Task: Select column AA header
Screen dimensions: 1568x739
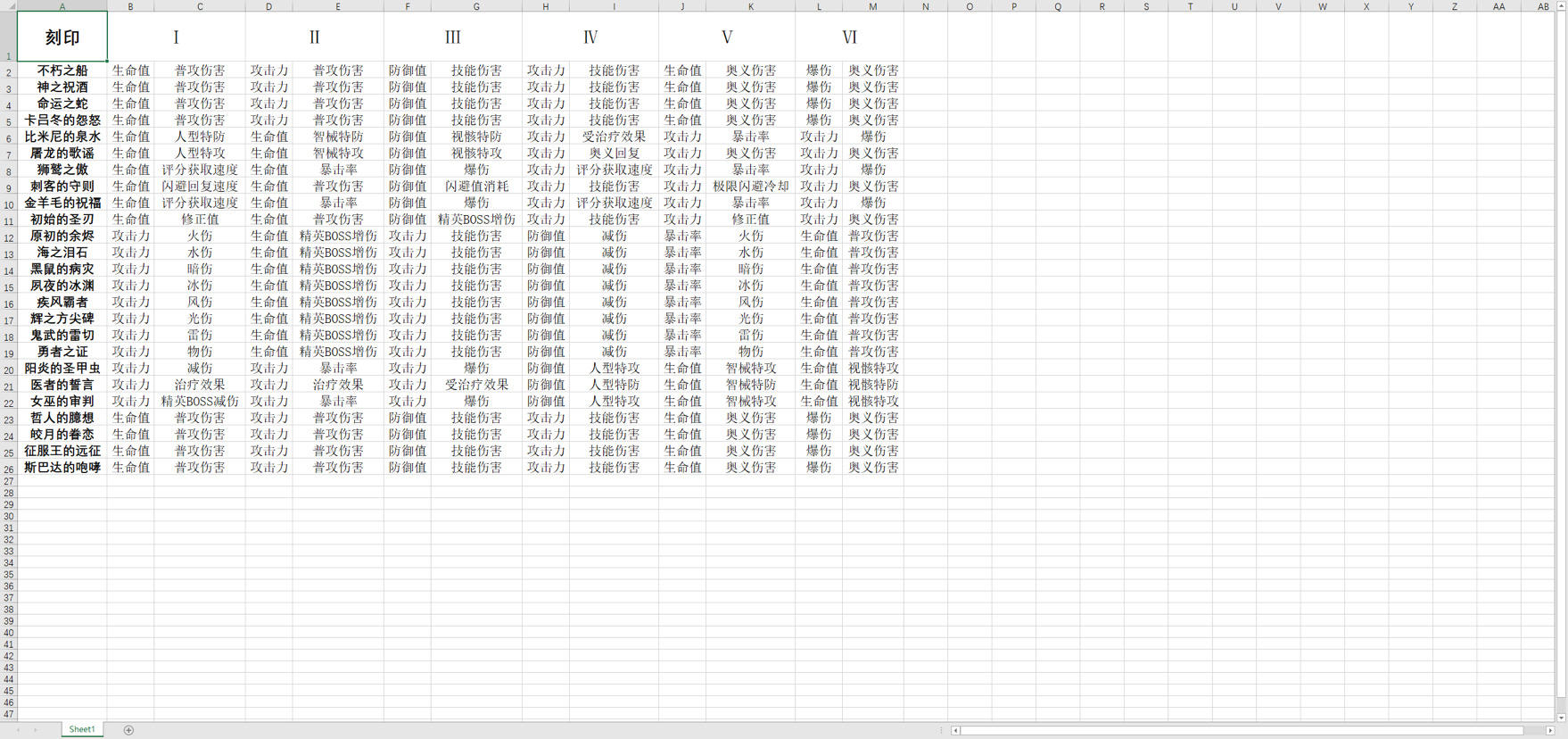Action: 1498,6
